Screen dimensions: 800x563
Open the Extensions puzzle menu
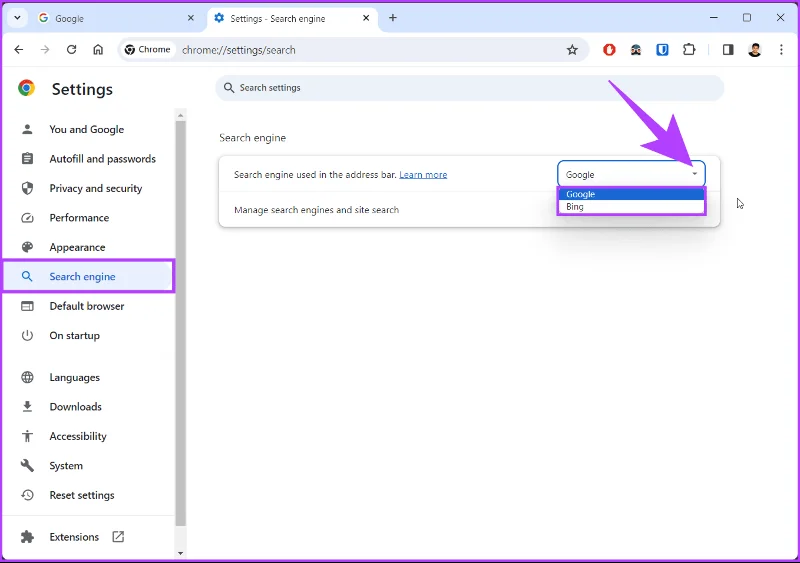[x=689, y=50]
